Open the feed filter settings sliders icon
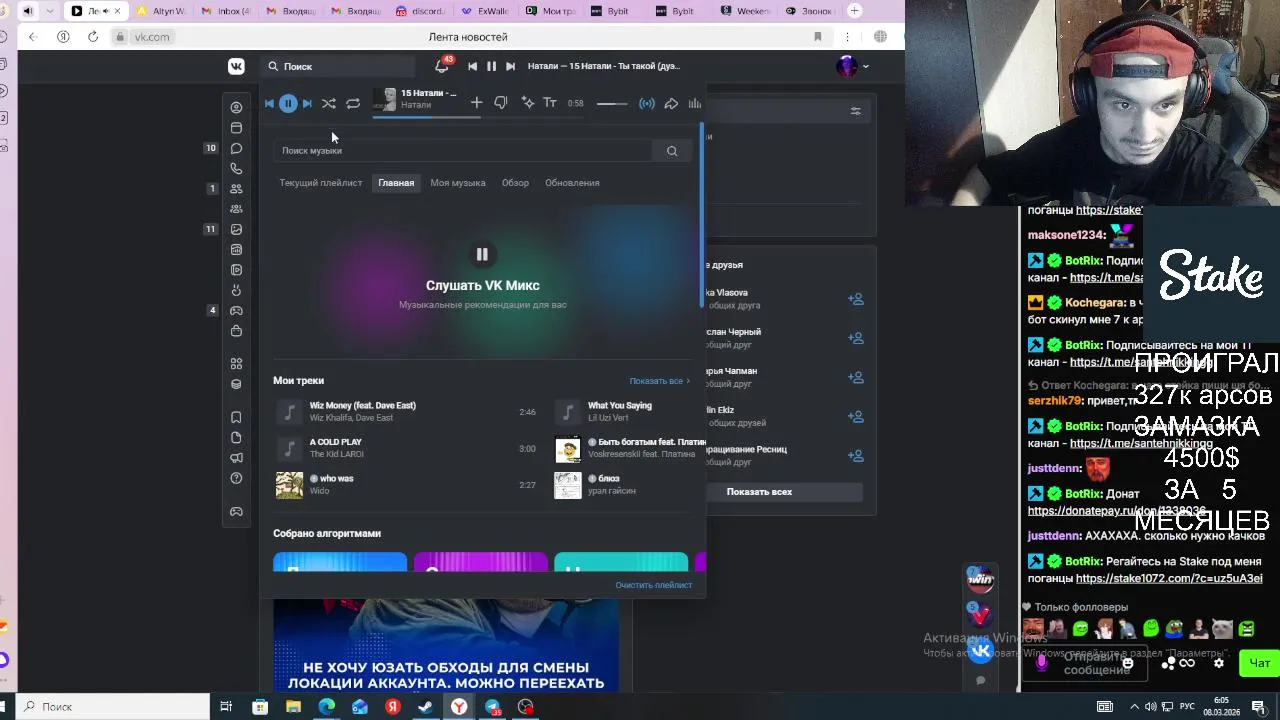 point(855,111)
